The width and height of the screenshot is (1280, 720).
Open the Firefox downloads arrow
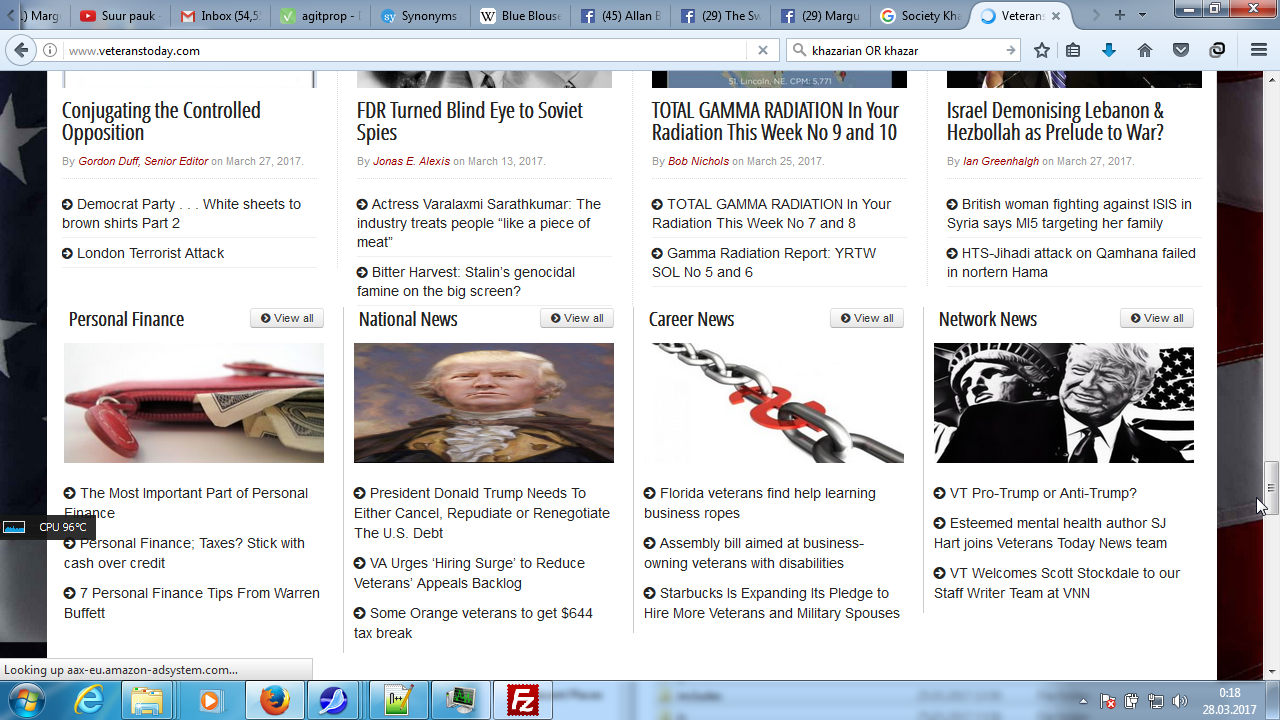click(1109, 50)
